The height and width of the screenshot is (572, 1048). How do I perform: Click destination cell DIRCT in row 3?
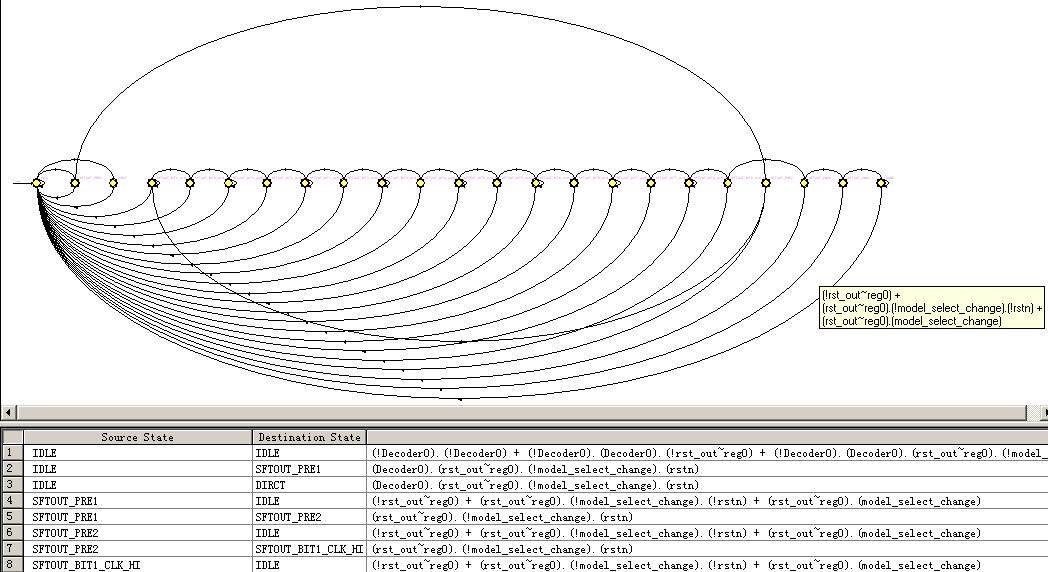[x=309, y=485]
